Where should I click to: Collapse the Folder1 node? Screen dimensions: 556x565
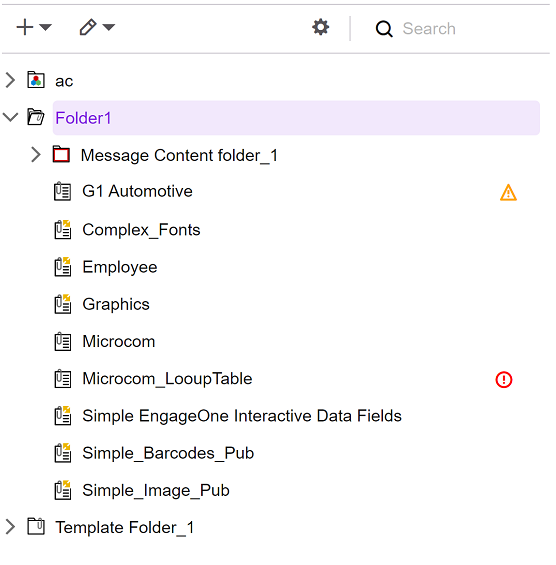10,117
